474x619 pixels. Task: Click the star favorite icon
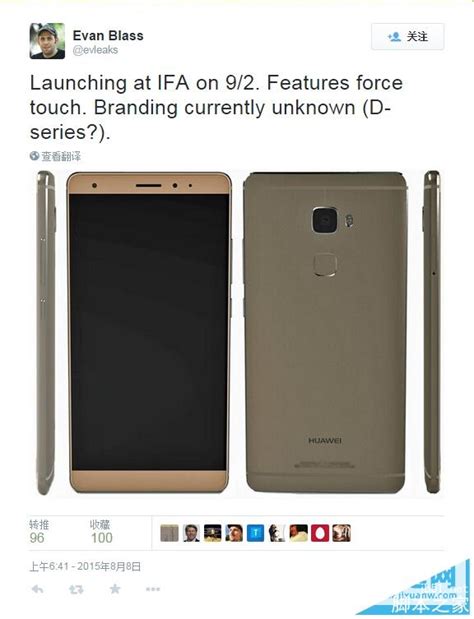pyautogui.click(x=115, y=589)
